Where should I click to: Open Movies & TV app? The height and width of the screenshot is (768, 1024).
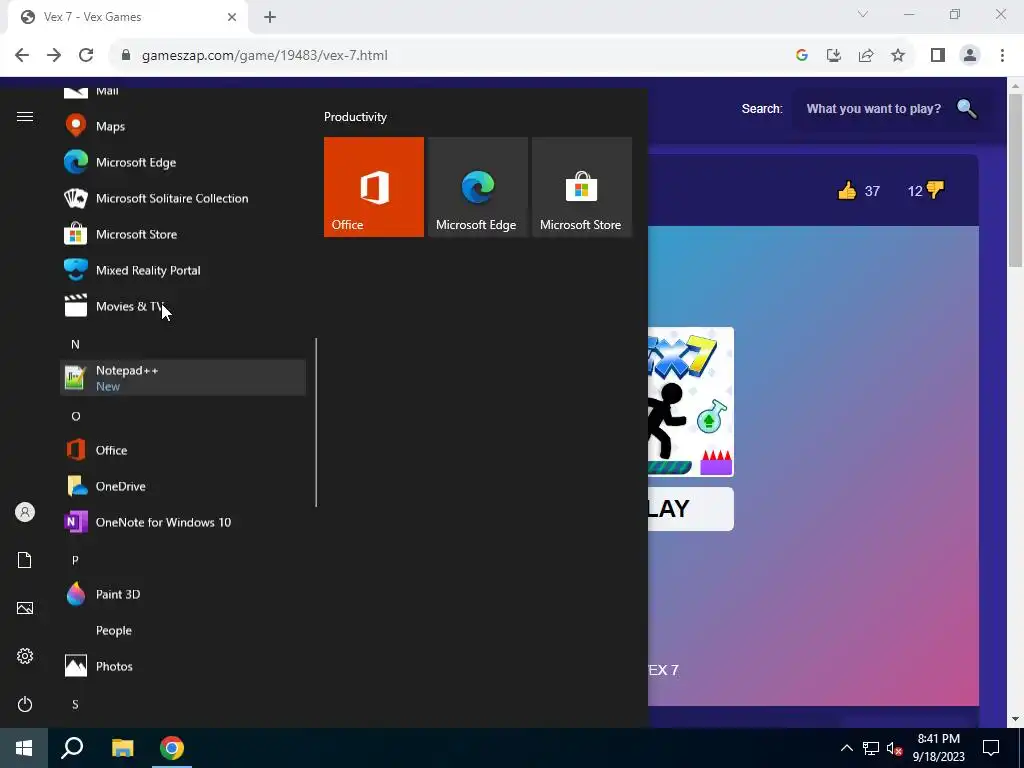[x=183, y=306]
